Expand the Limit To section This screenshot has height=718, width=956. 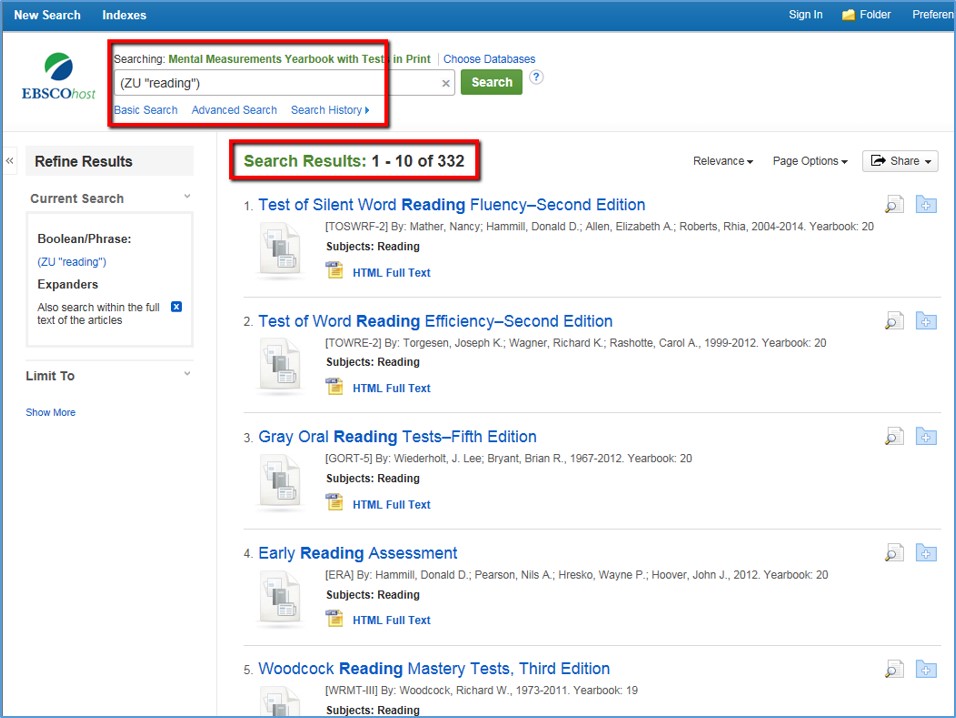click(187, 374)
